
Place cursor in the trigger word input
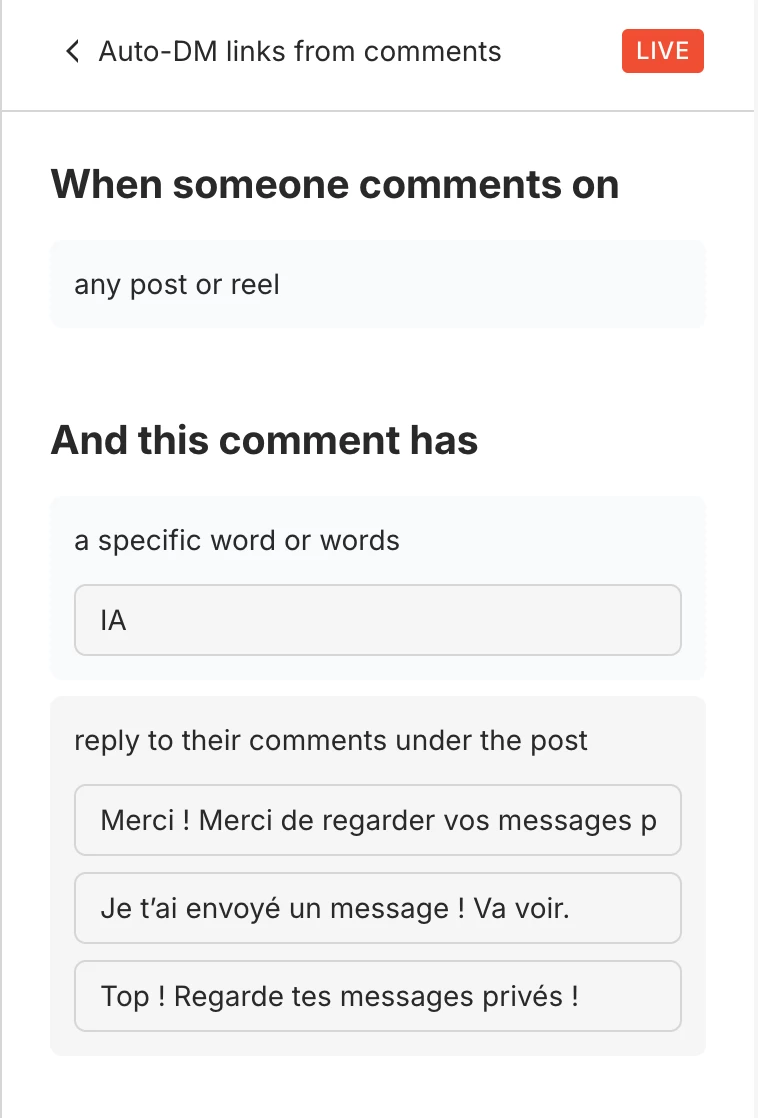pyautogui.click(x=378, y=621)
